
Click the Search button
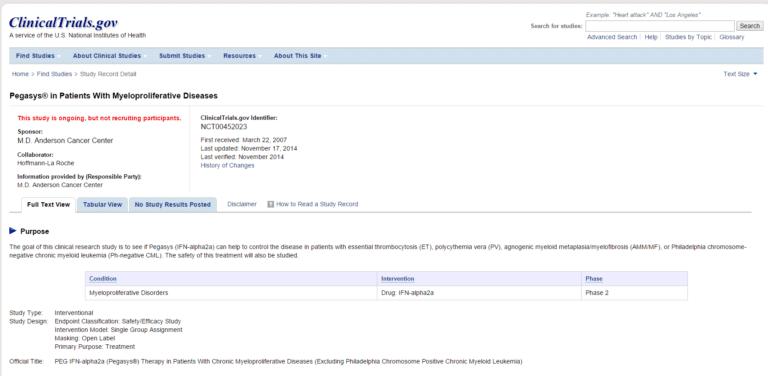(749, 26)
